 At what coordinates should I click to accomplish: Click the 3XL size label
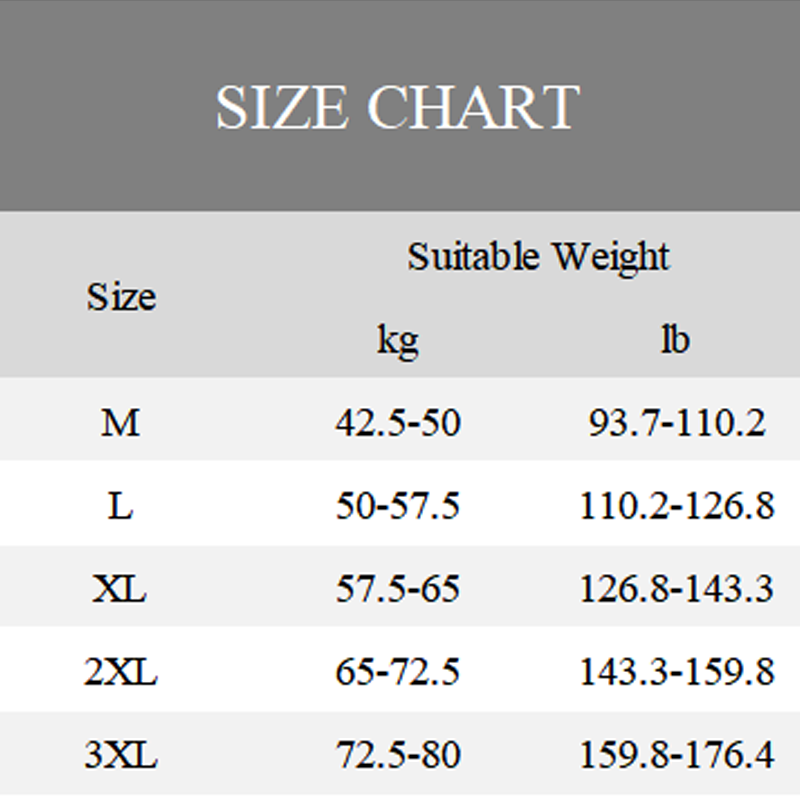pos(120,755)
